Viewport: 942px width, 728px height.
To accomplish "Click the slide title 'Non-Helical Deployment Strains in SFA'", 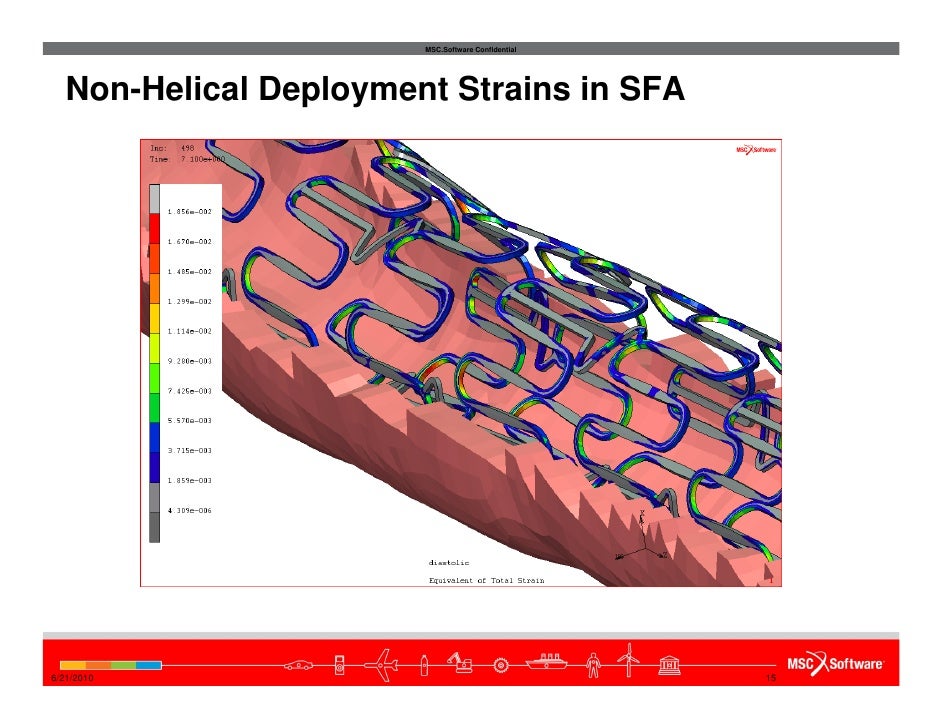I will 375,89.
